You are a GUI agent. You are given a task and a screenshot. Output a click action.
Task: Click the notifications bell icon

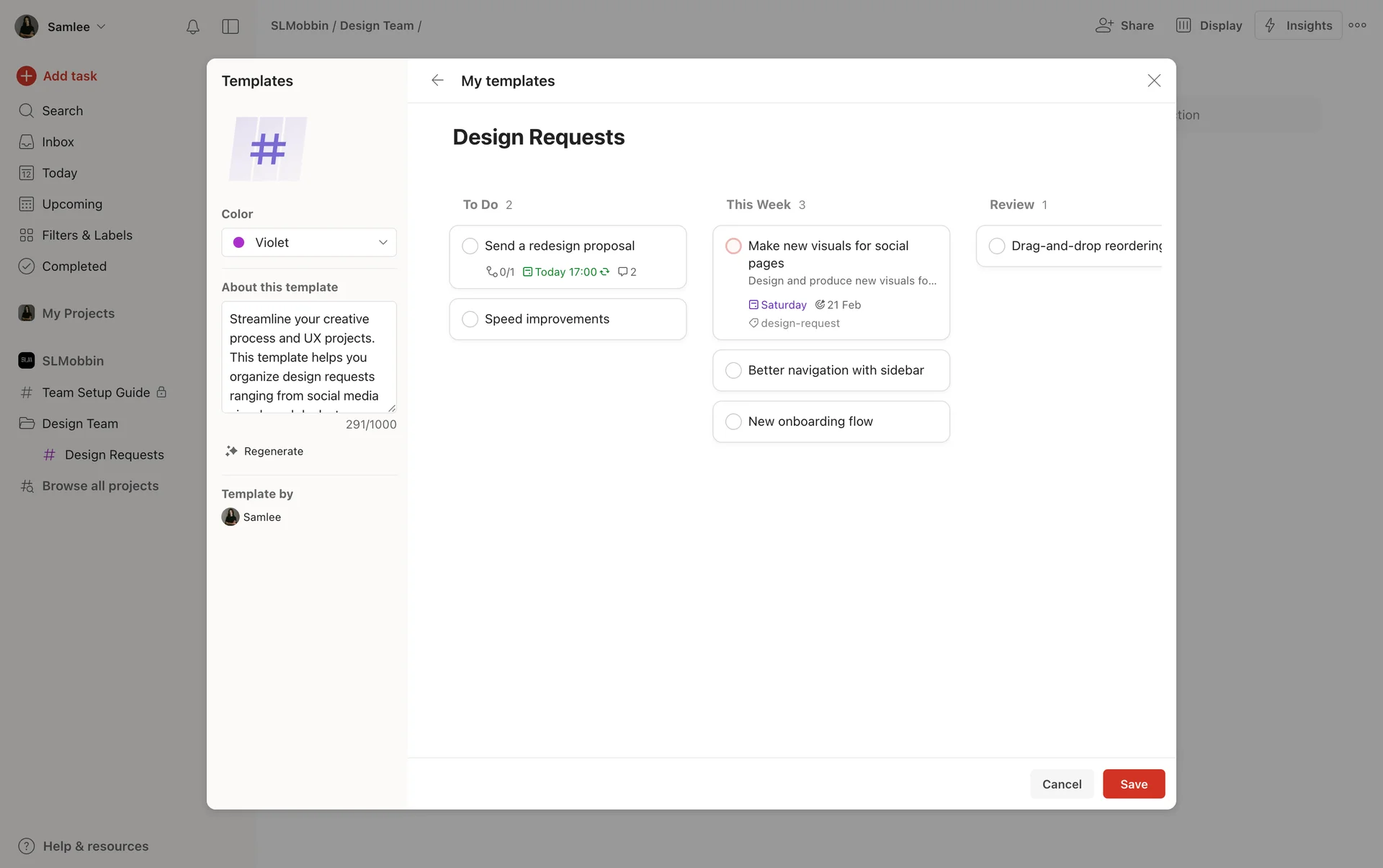pos(192,27)
